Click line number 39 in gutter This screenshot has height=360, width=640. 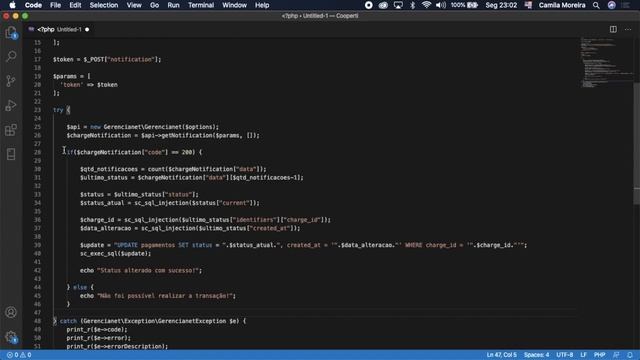pos(38,245)
